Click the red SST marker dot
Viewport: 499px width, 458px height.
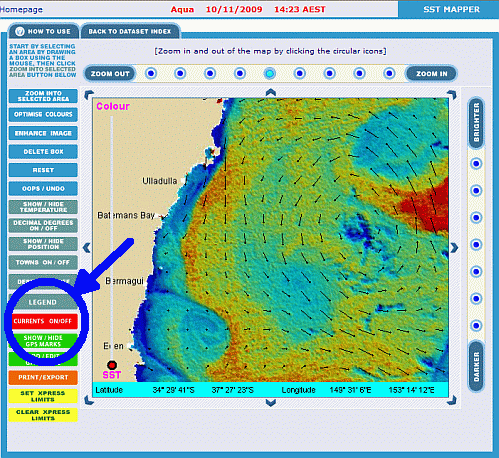coord(112,365)
